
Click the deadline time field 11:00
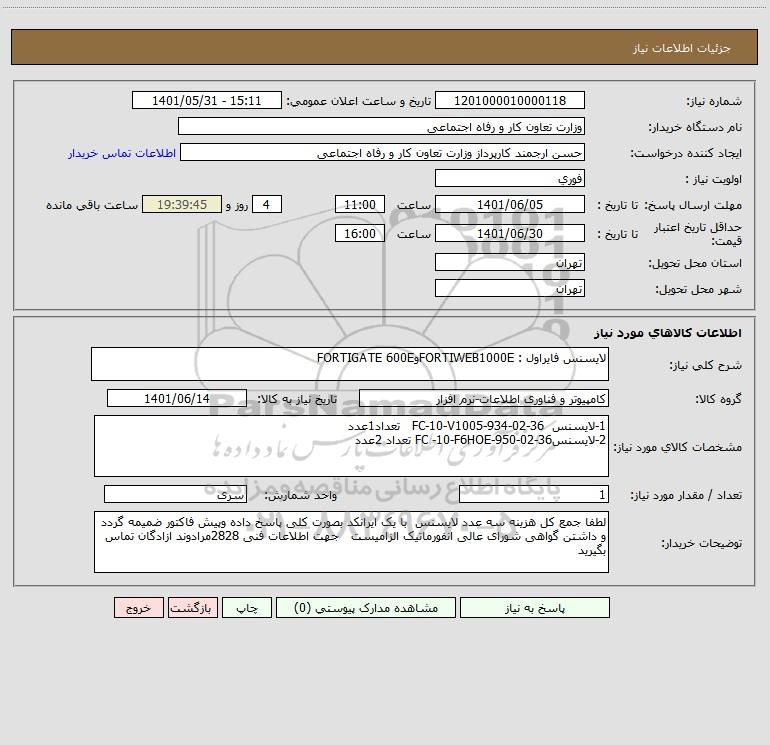(x=359, y=204)
